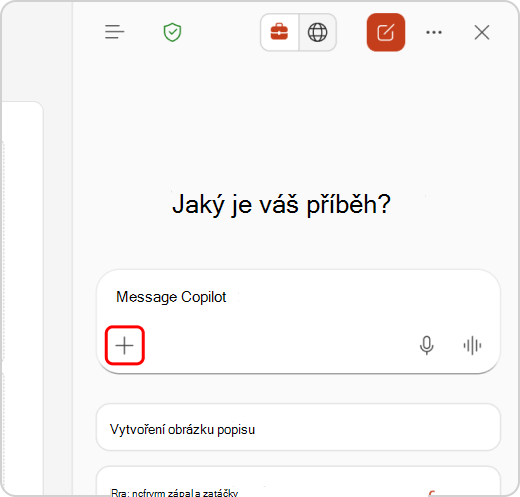This screenshot has height=497, width=520.
Task: Open the hamburger conversations menu
Action: (114, 32)
